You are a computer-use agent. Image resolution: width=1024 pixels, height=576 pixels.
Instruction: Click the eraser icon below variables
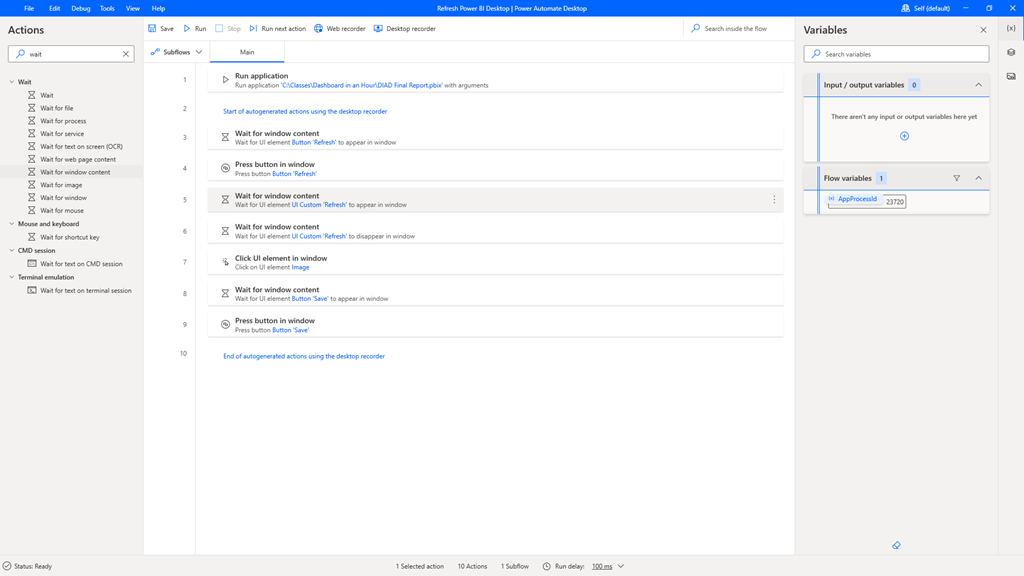[x=896, y=545]
